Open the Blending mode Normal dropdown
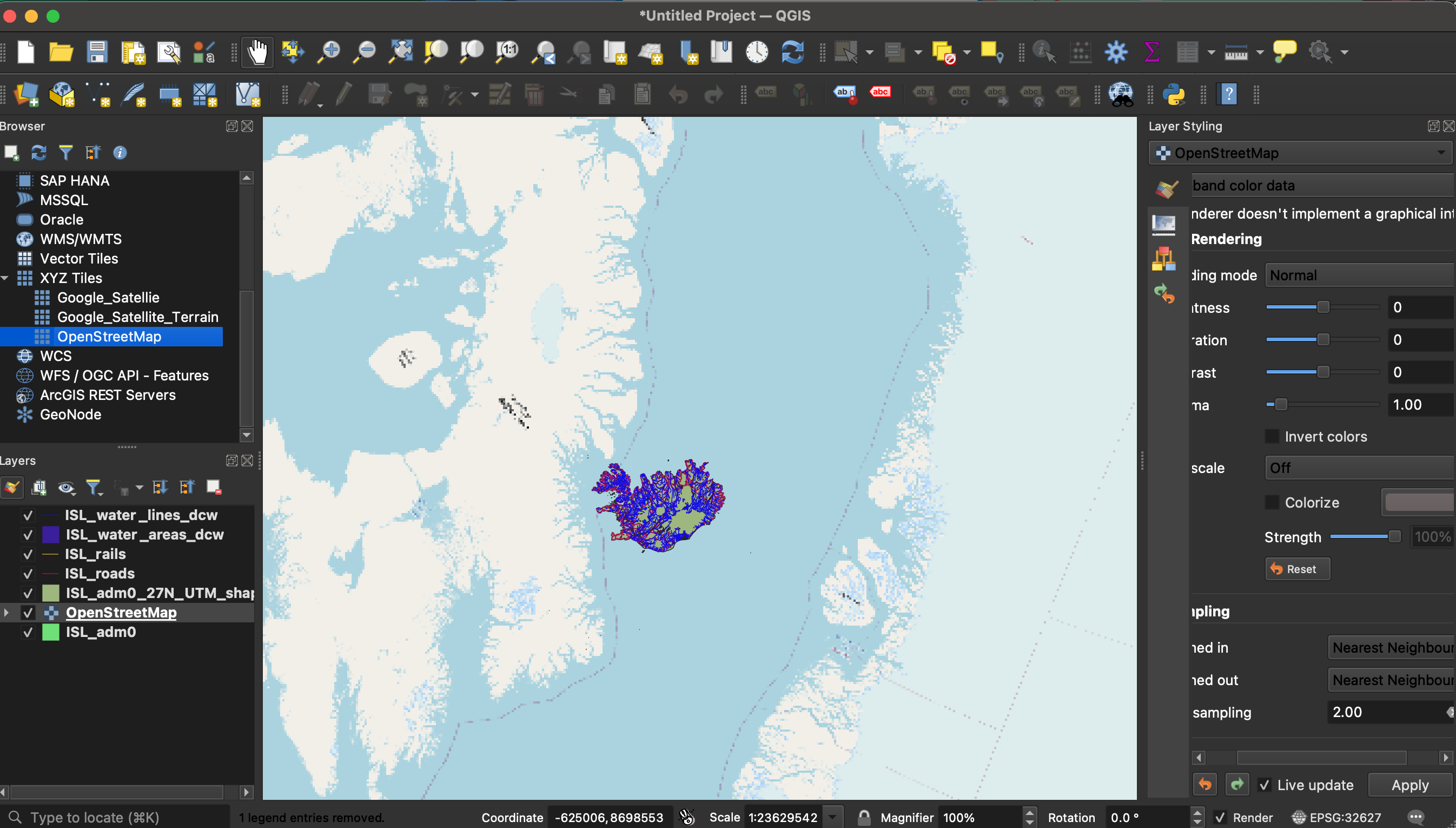1456x828 pixels. coord(1359,275)
